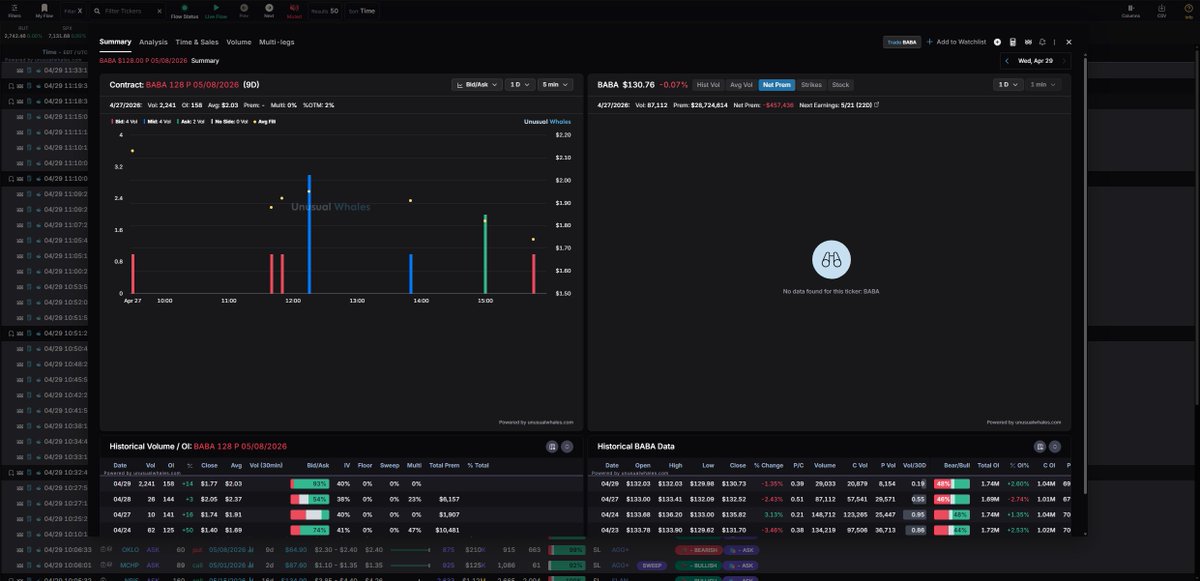1200x581 pixels.
Task: Open the Volume tab
Action: (x=239, y=42)
